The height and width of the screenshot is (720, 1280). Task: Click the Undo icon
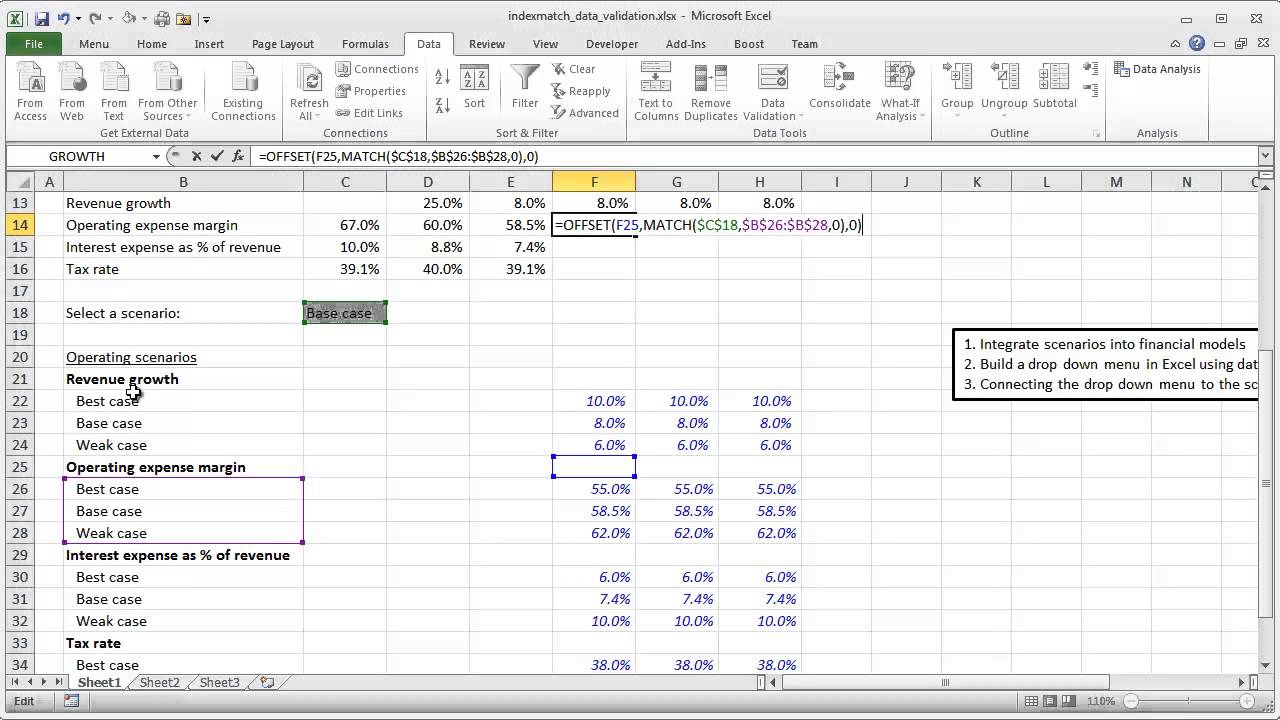64,18
